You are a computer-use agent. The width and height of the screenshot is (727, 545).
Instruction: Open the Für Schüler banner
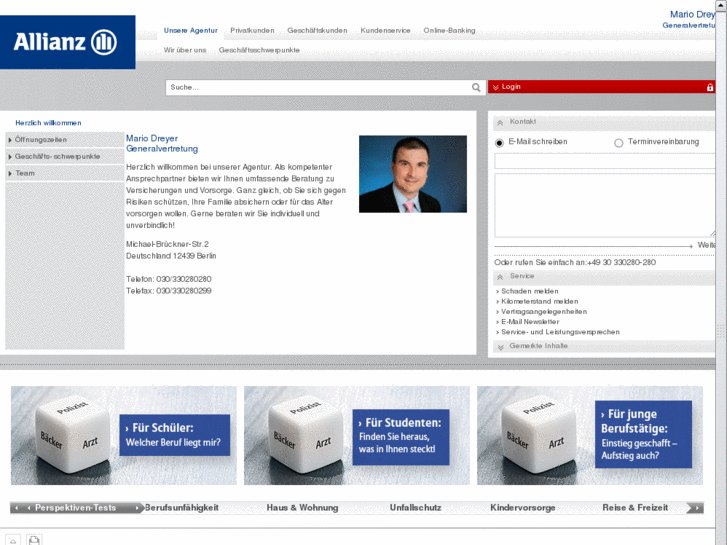point(124,436)
